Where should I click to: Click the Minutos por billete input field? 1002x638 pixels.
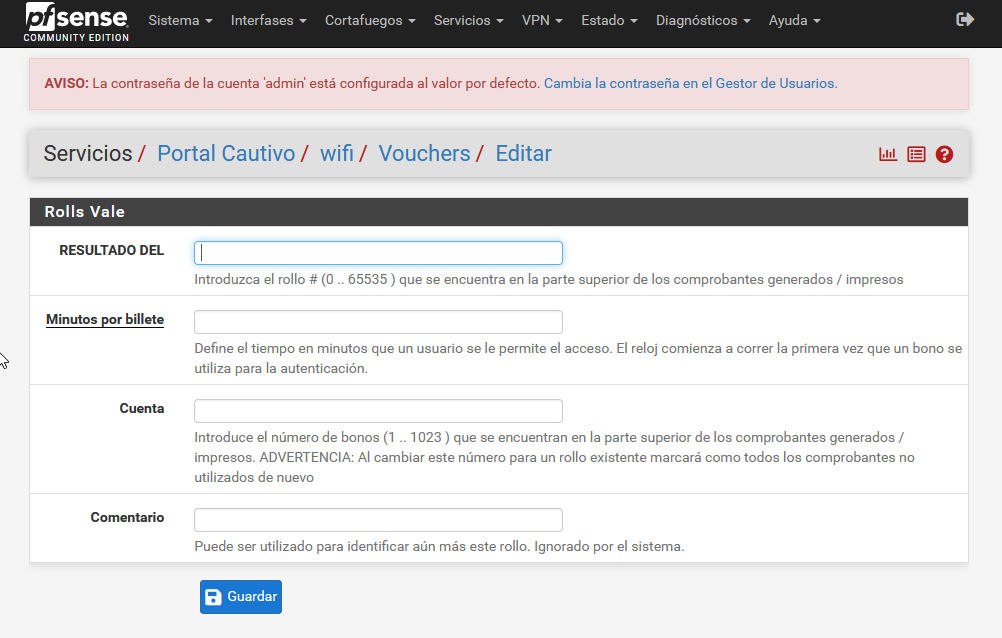click(378, 322)
